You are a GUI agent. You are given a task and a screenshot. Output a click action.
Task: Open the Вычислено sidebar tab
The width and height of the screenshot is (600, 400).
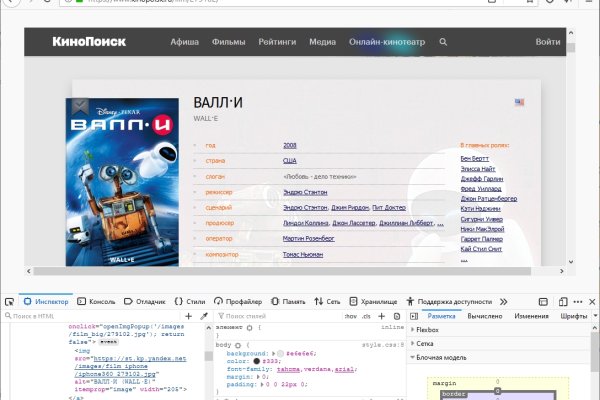486,315
